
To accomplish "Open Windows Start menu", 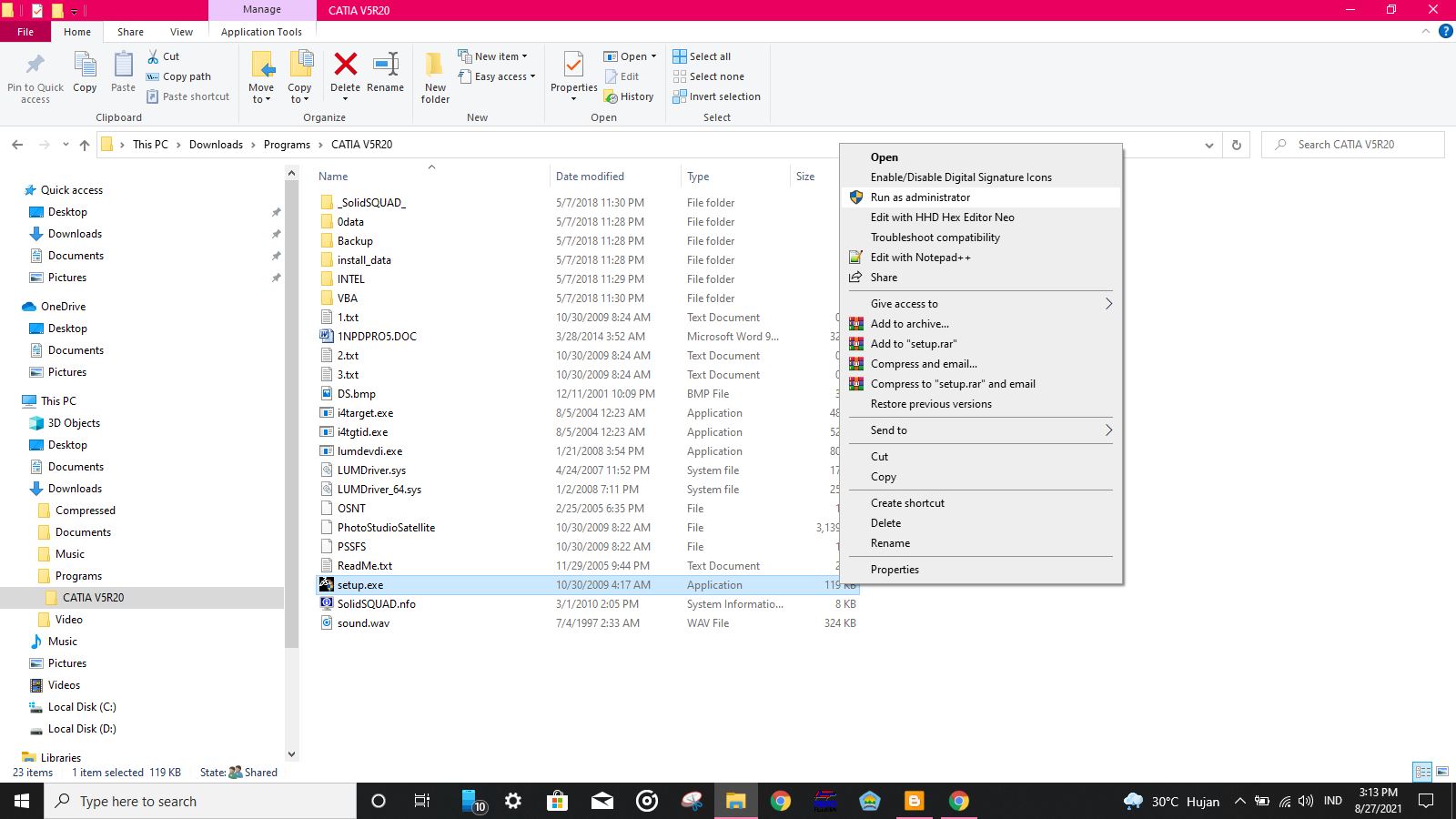I will click(22, 801).
